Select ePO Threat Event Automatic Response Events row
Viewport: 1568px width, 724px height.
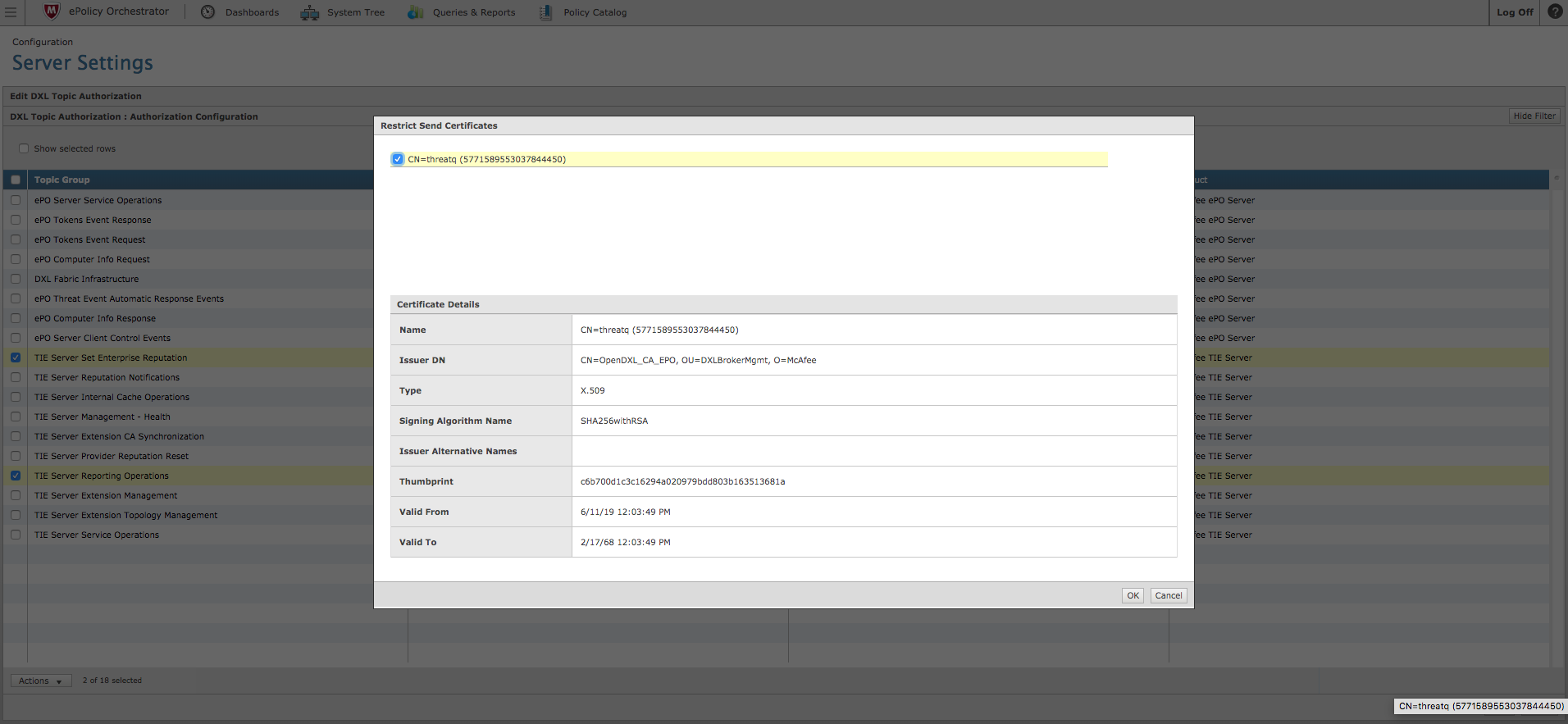click(x=129, y=298)
